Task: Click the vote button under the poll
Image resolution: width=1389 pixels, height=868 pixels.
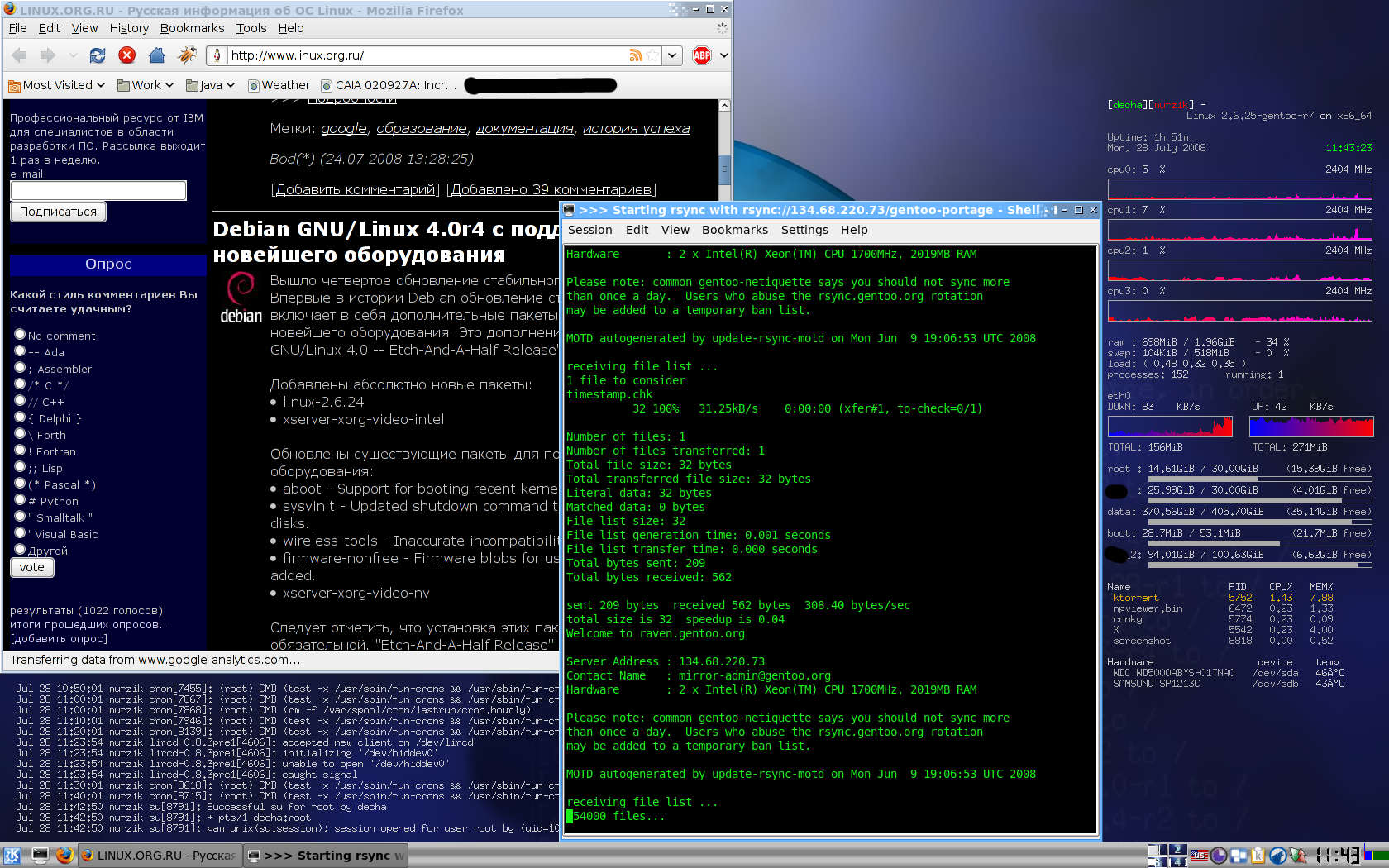Action: 31,567
